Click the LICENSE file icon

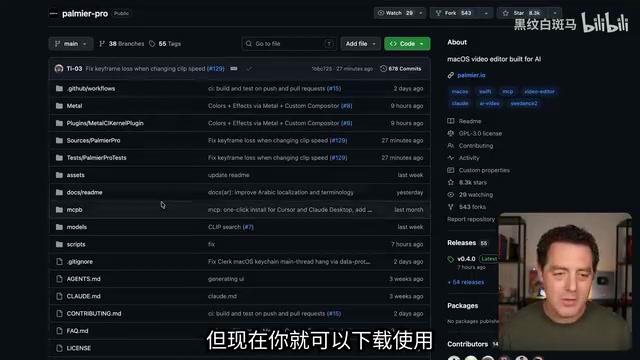tap(59, 348)
